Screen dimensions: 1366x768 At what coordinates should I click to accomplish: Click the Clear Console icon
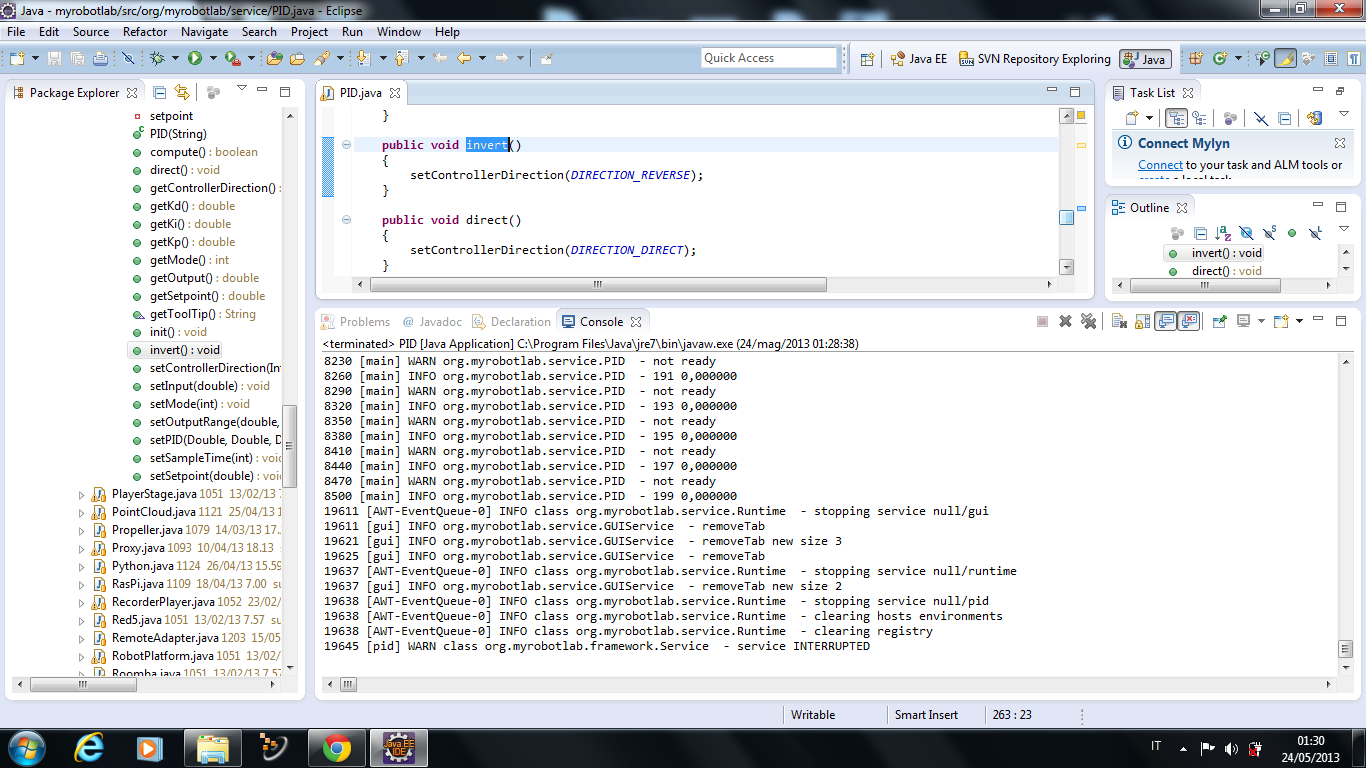point(1119,321)
